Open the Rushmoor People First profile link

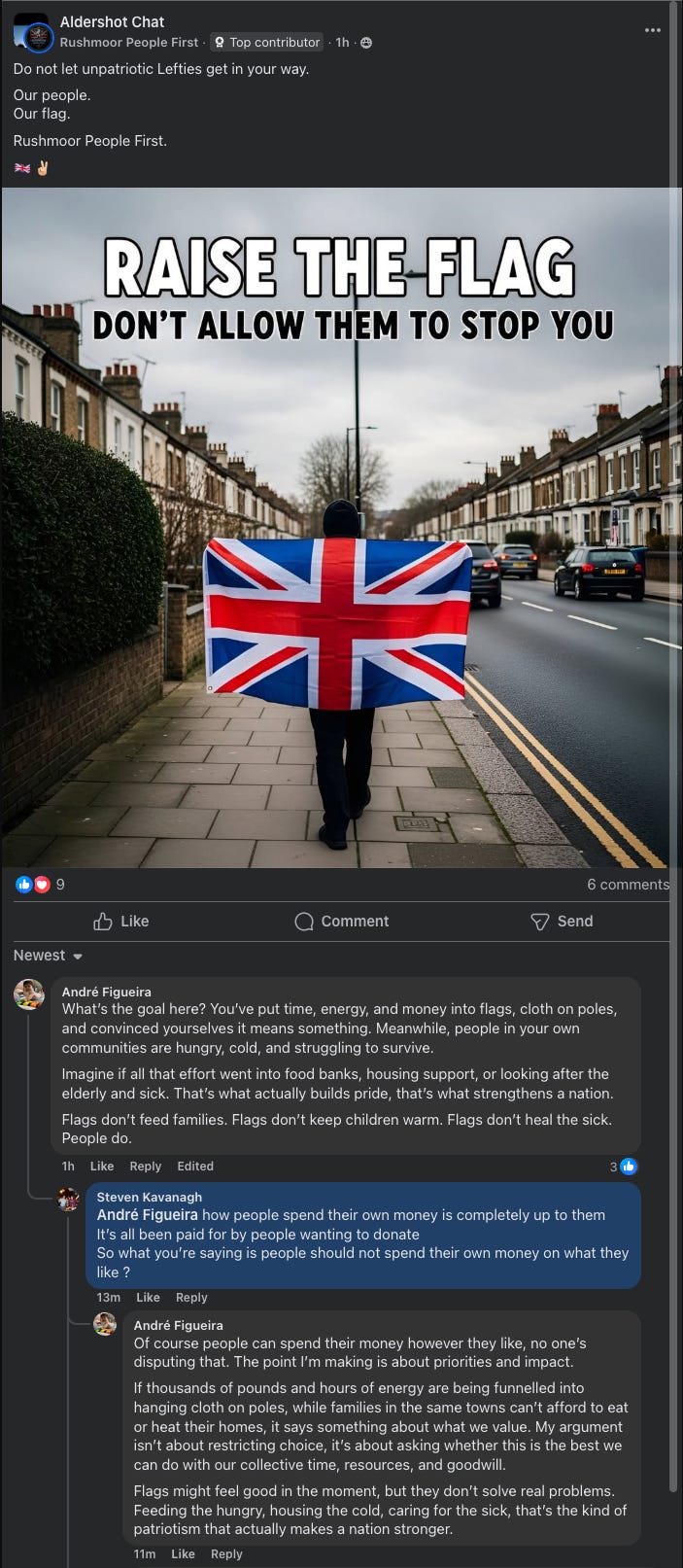[129, 43]
